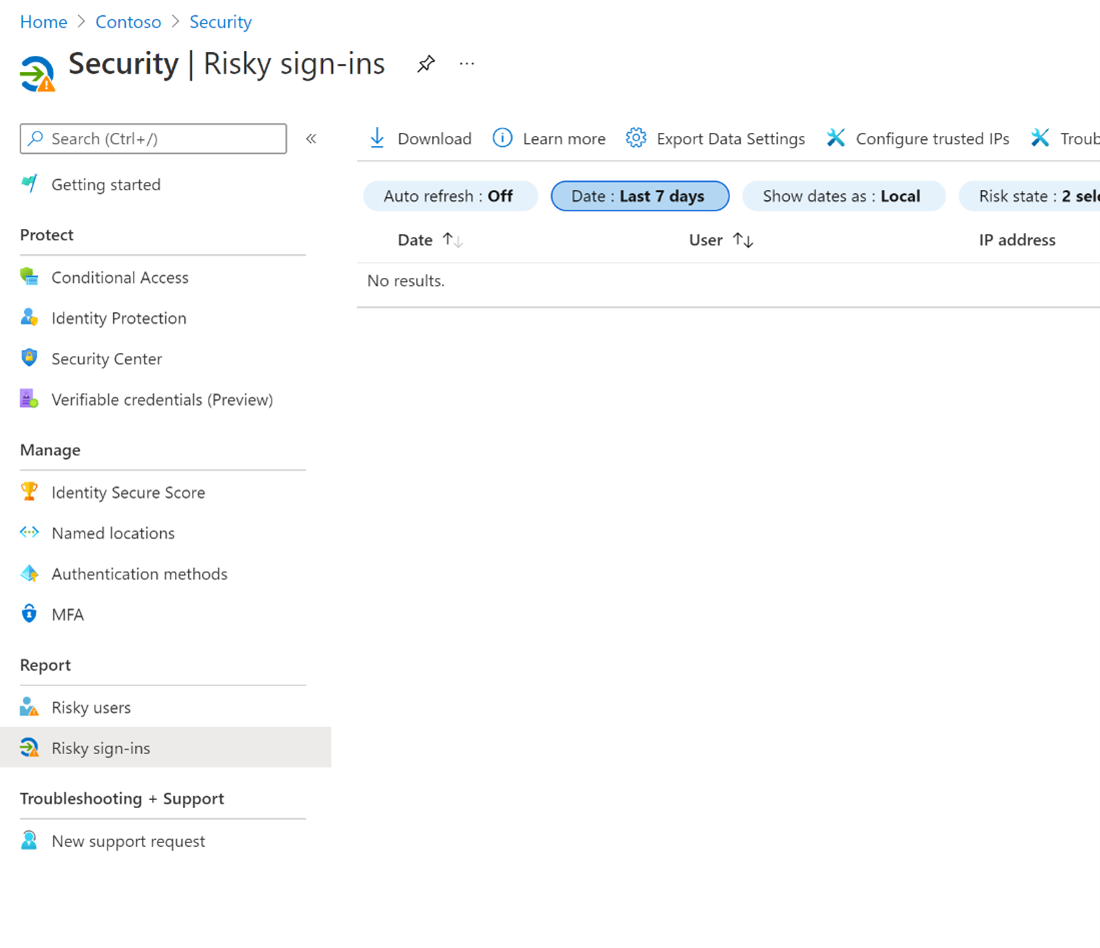1100x948 pixels.
Task: Click the Contoso breadcrumb link
Action: [x=128, y=21]
